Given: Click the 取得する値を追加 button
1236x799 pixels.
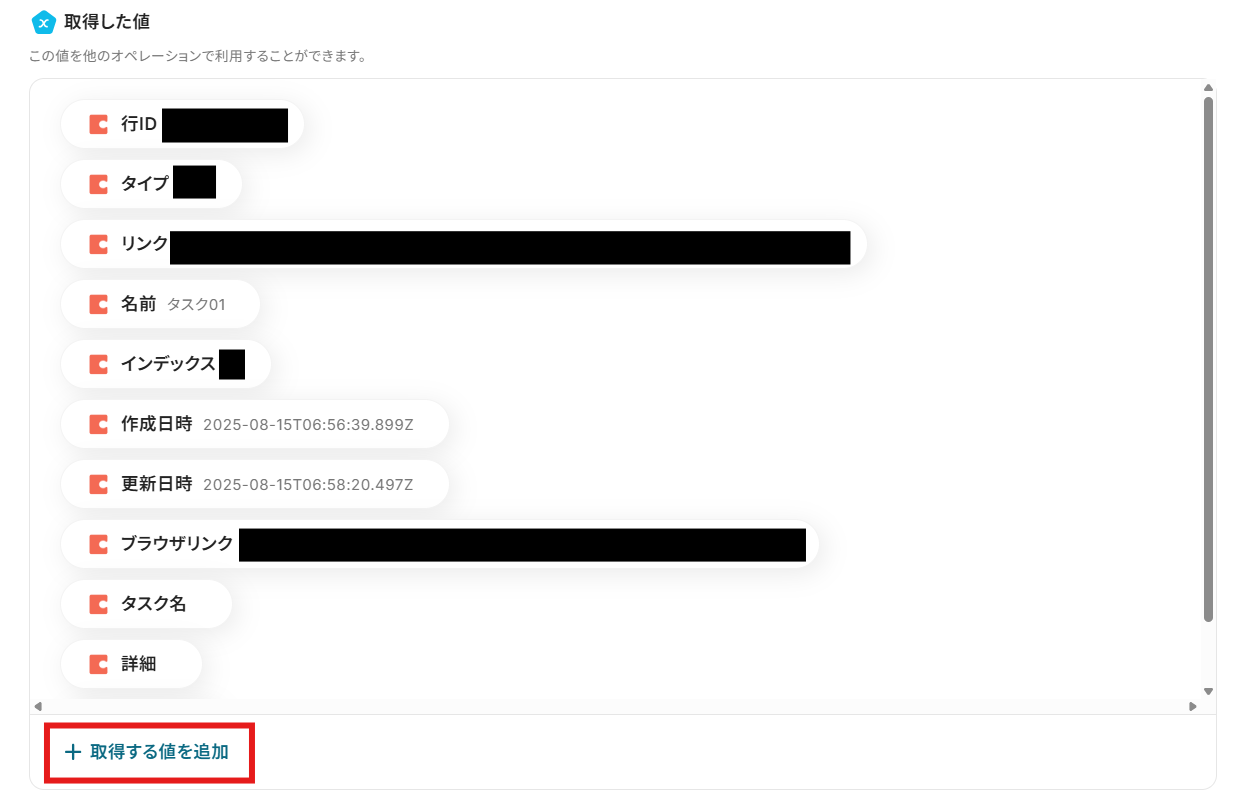Looking at the screenshot, I should [x=149, y=753].
